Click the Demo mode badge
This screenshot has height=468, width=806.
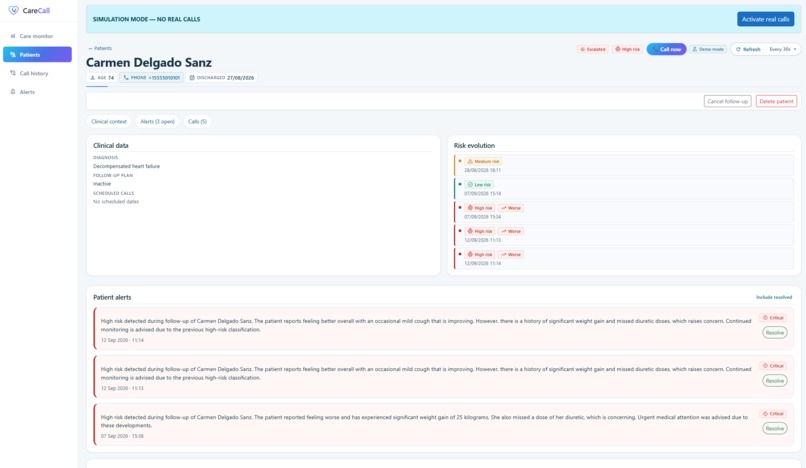[x=708, y=49]
